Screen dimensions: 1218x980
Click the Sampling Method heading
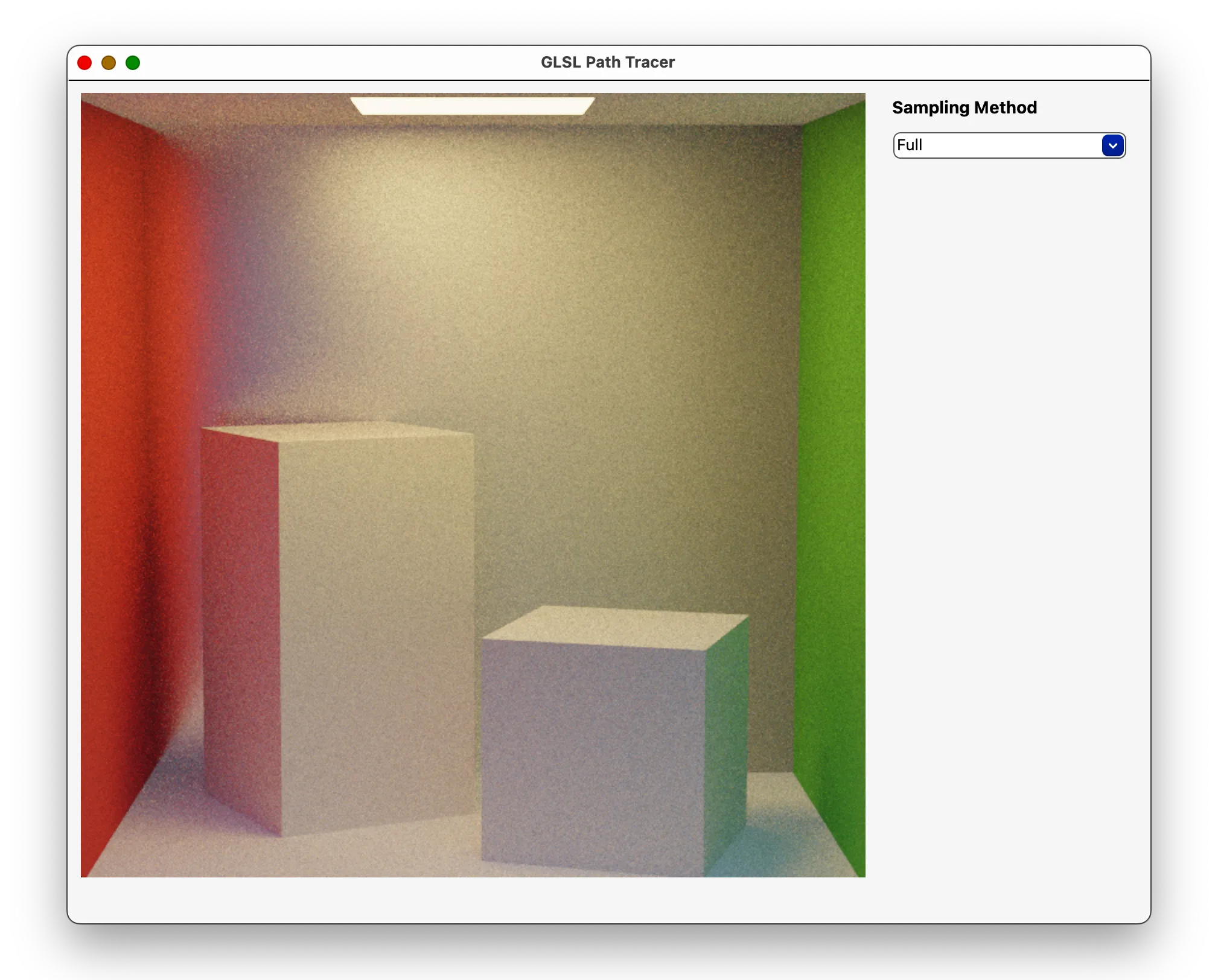click(964, 107)
